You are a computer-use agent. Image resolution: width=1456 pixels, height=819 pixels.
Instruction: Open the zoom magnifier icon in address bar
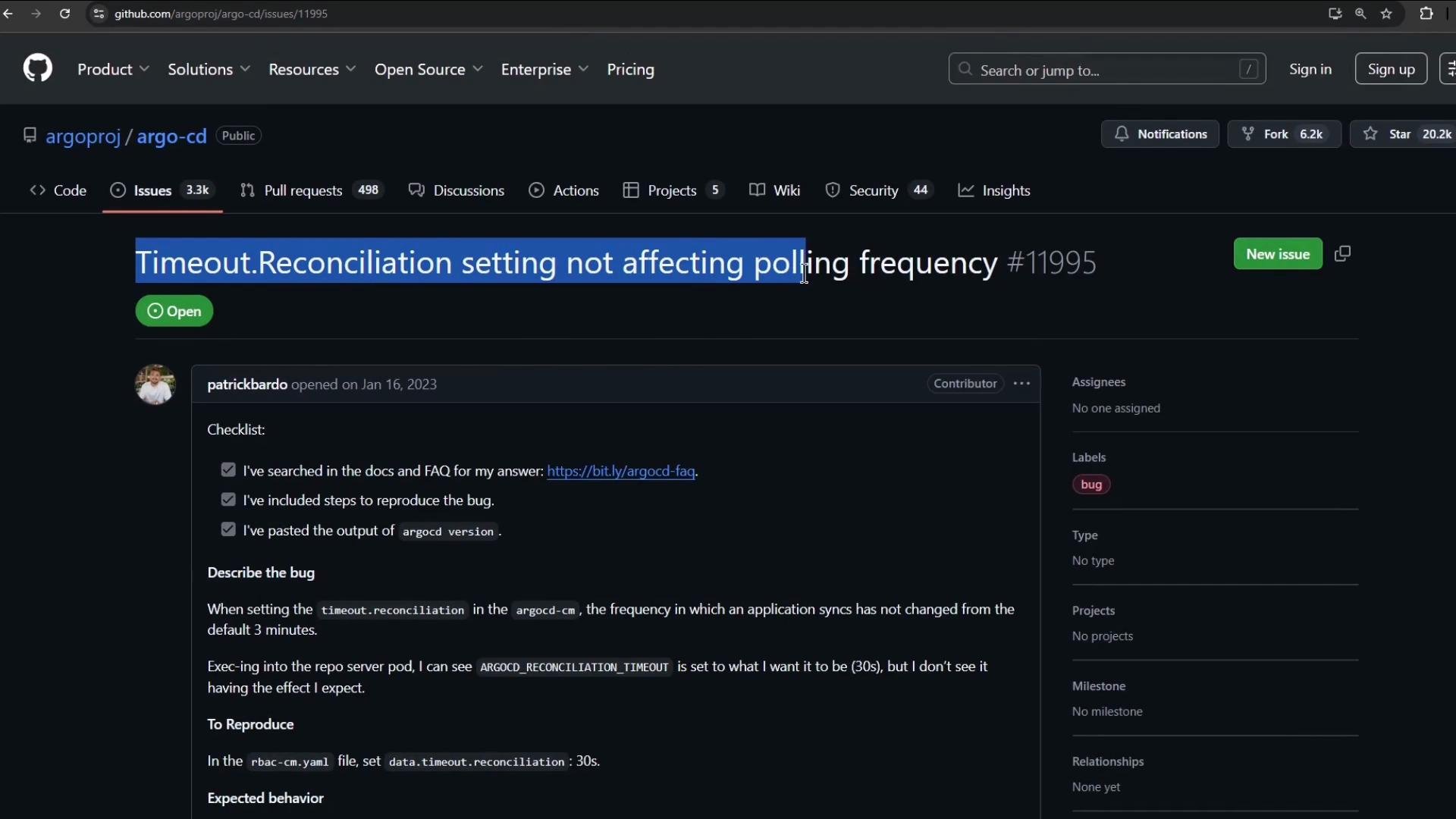1361,14
